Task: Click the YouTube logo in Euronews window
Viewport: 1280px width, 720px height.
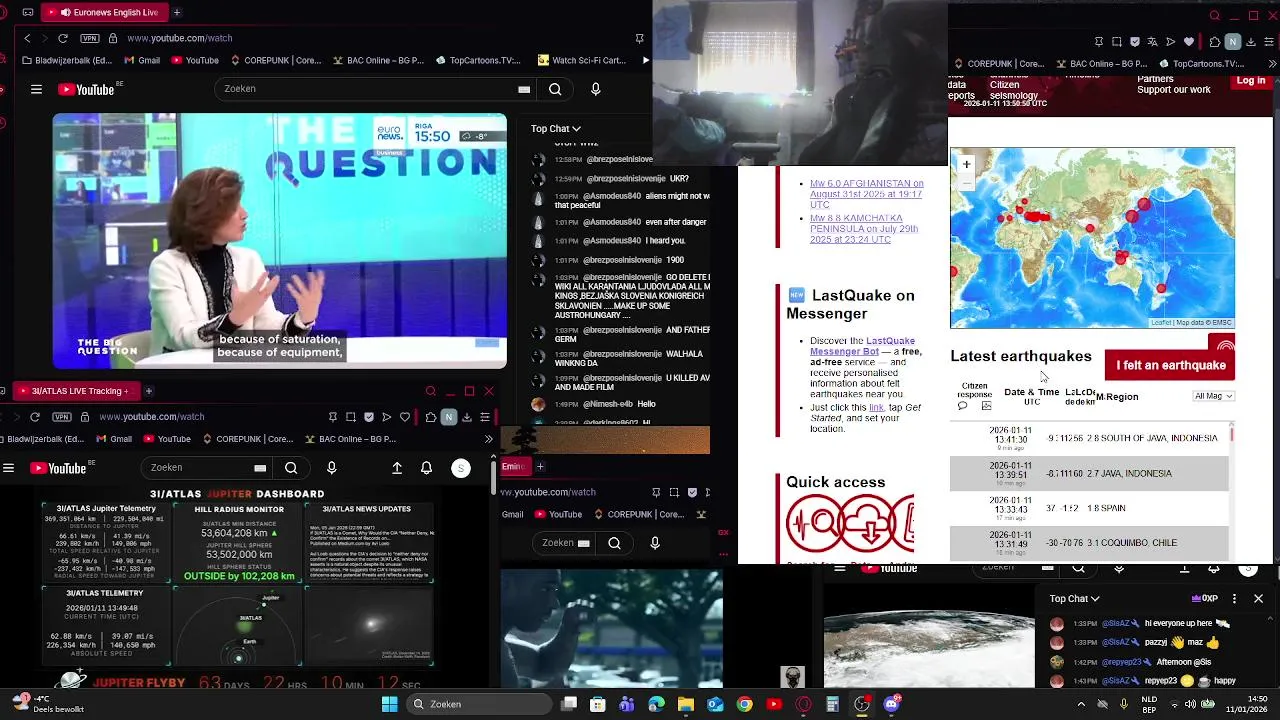Action: (87, 89)
